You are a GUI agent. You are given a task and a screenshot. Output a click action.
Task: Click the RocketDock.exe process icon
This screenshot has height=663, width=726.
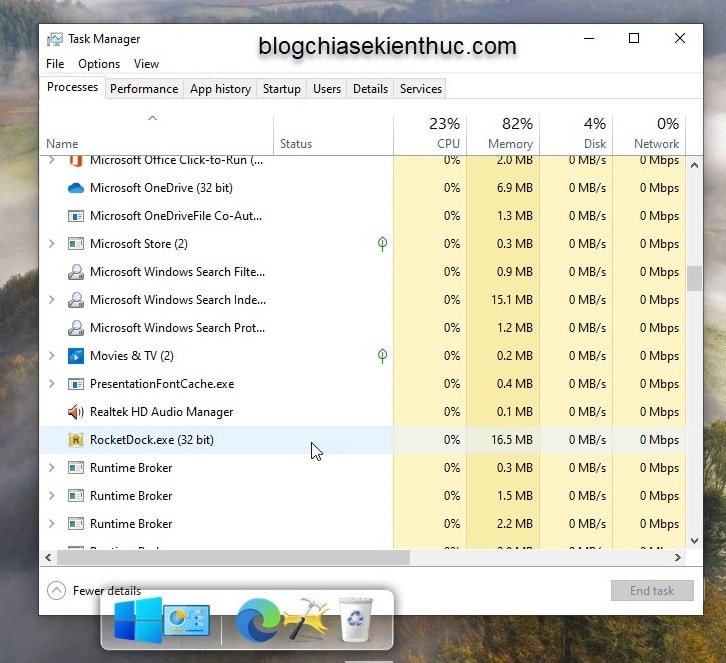[x=76, y=440]
